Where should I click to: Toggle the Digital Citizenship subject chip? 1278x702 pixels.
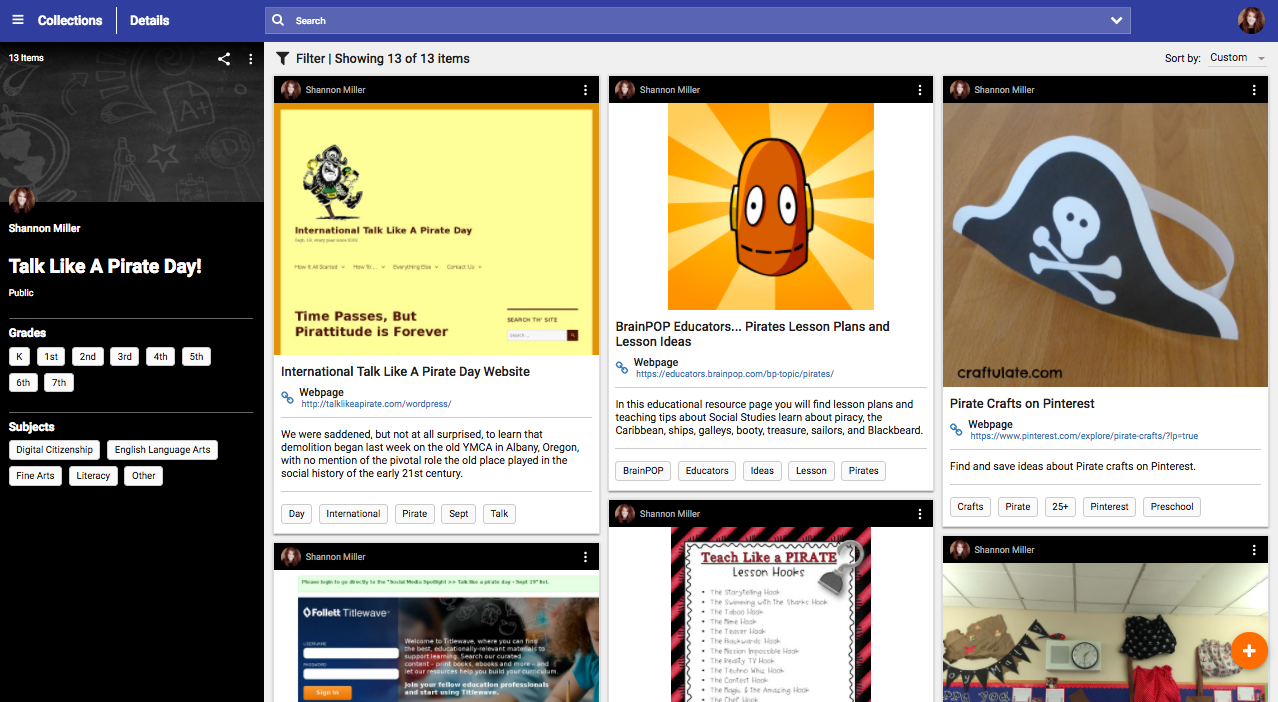[54, 449]
